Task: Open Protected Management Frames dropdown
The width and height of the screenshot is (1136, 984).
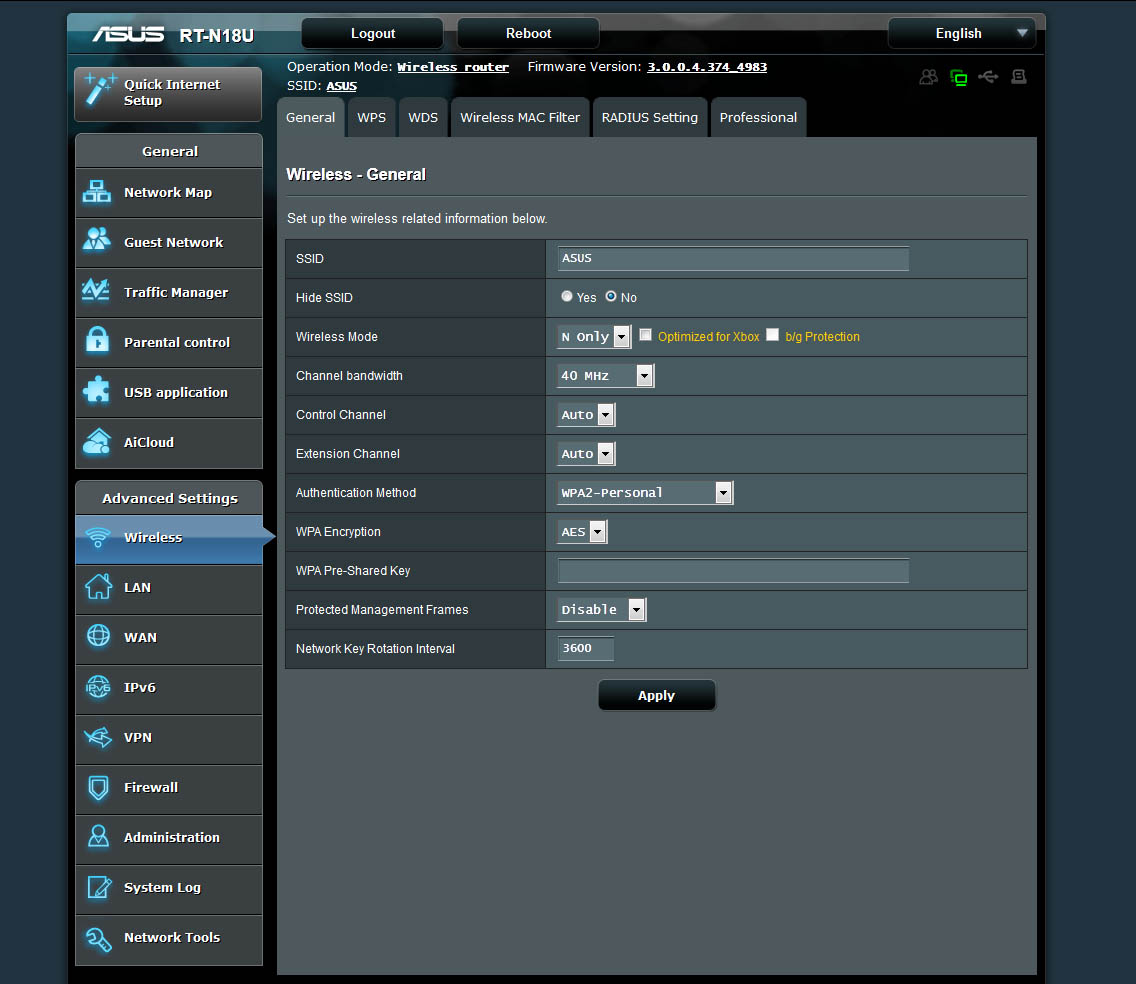Action: pos(601,609)
